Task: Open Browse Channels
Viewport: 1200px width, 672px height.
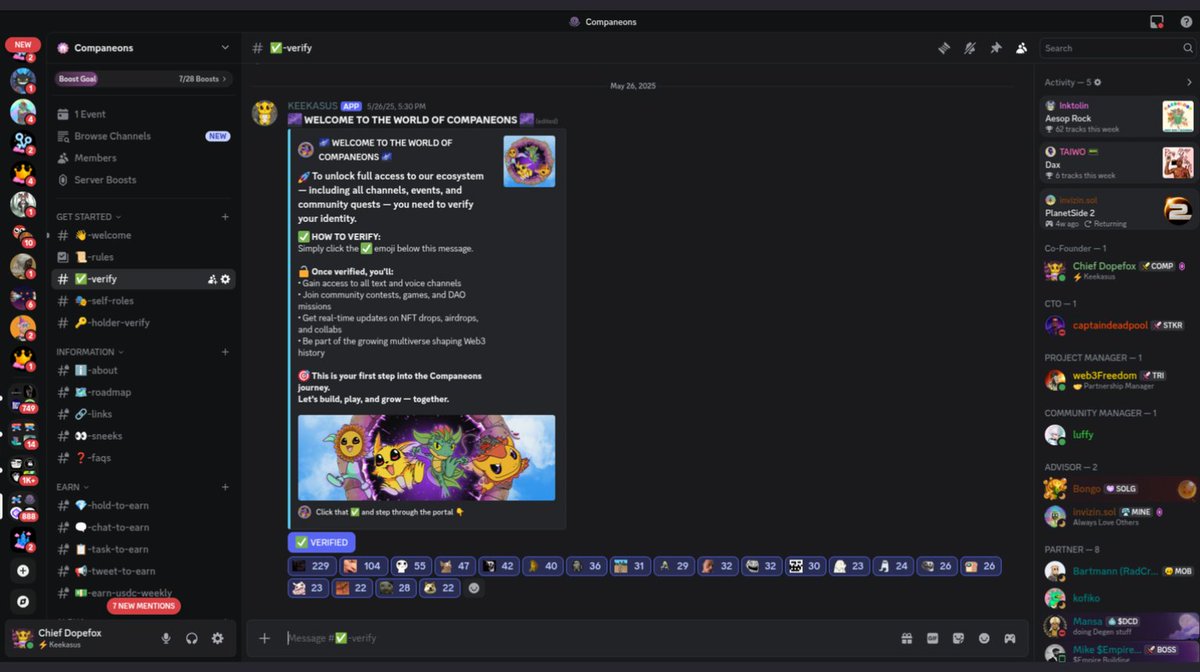Action: pyautogui.click(x=143, y=136)
